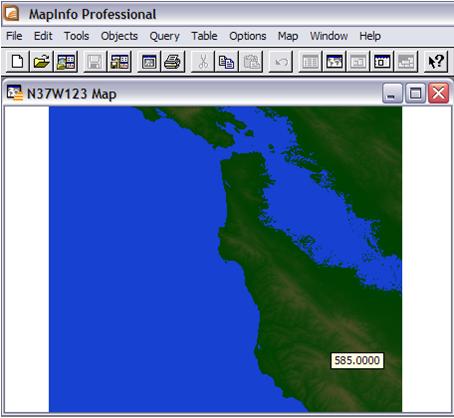Maximize the N37W123 Map window

coord(415,93)
